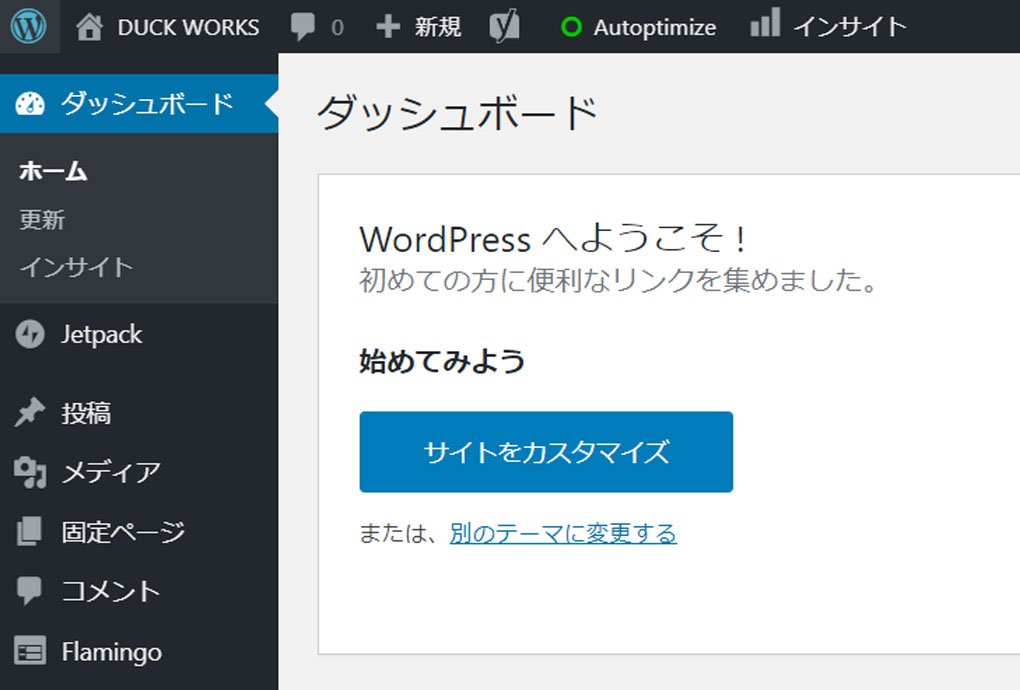Click the home icon beside DUCK WORKS
The height and width of the screenshot is (690, 1020).
pos(89,27)
